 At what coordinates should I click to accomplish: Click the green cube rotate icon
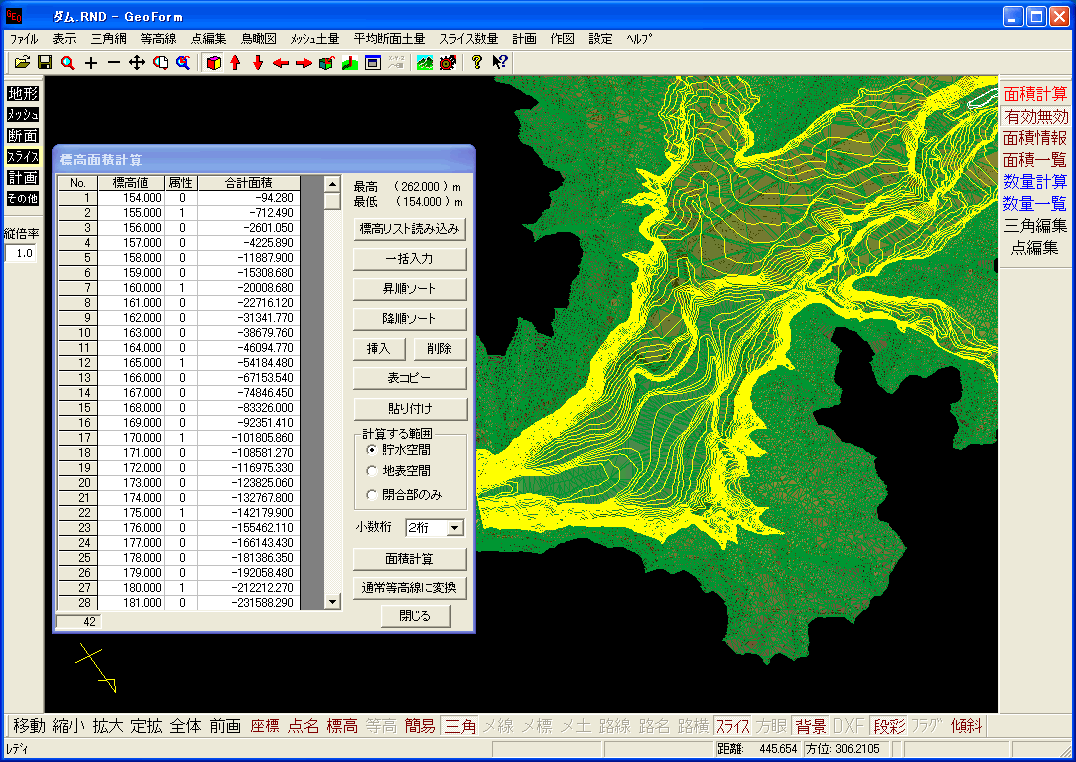tap(327, 63)
